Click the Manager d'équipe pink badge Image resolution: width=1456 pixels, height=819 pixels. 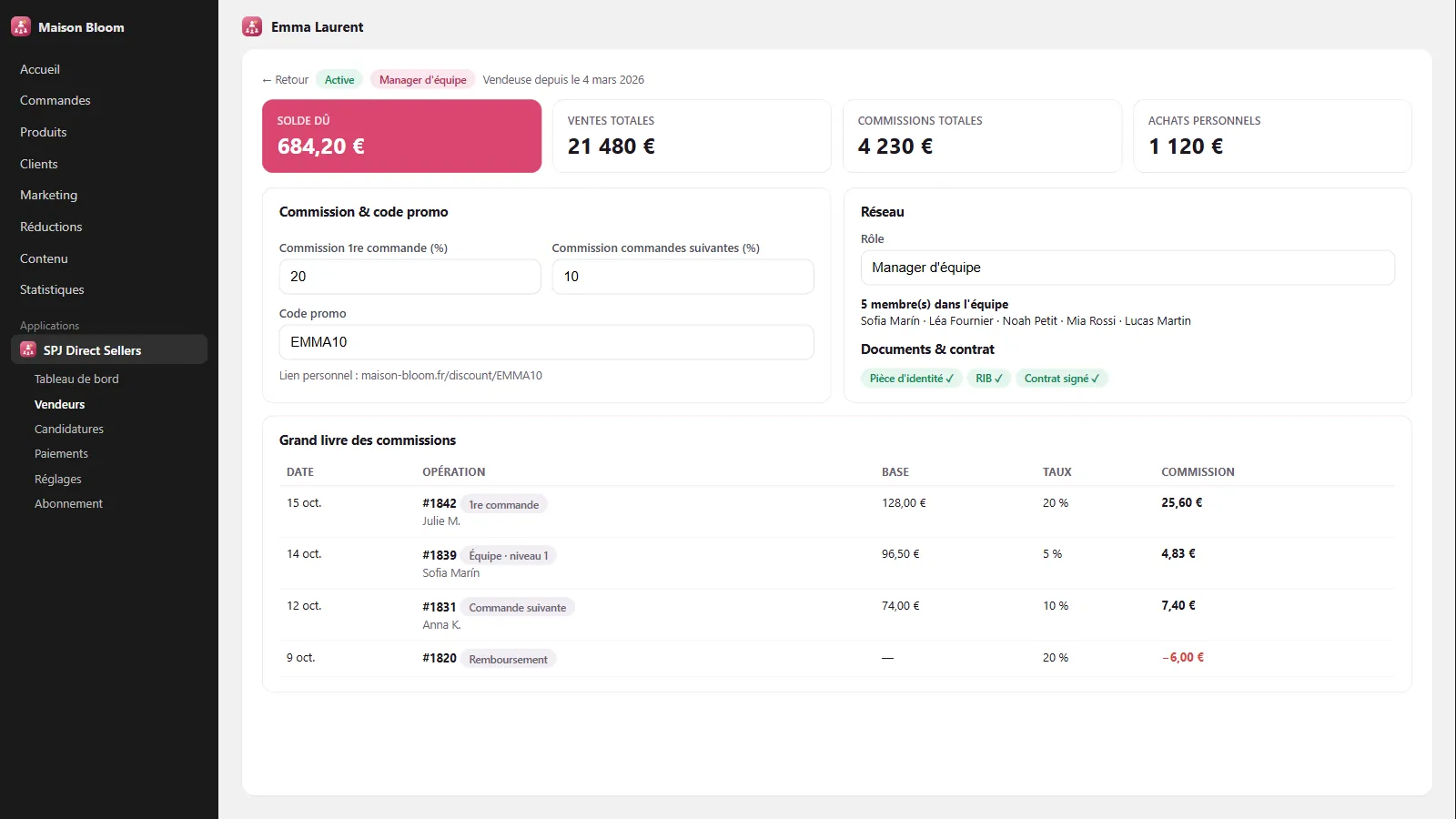click(423, 79)
